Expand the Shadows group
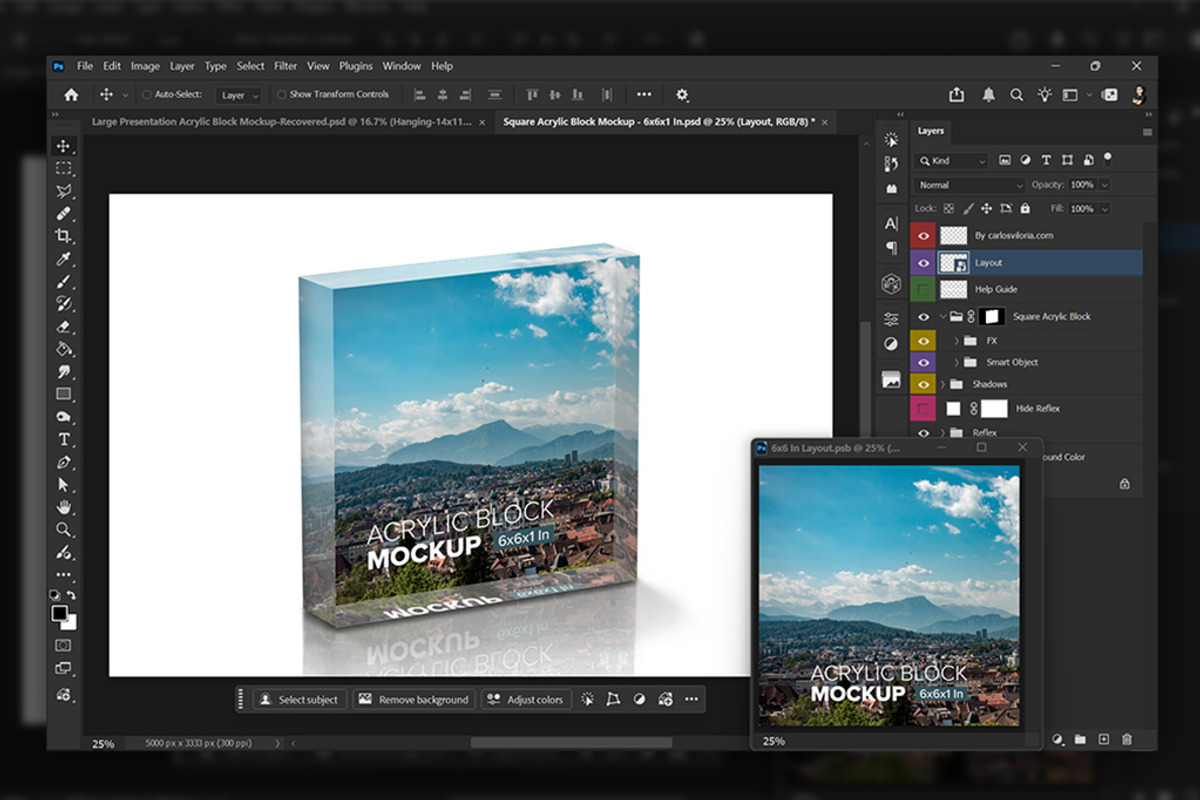 942,385
